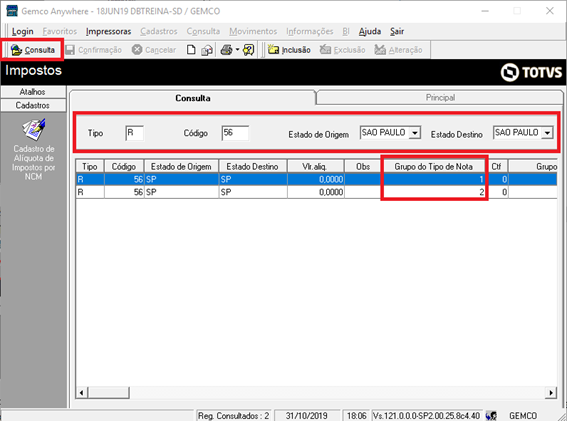Click the Cadastros sidebar button

(x=33, y=105)
